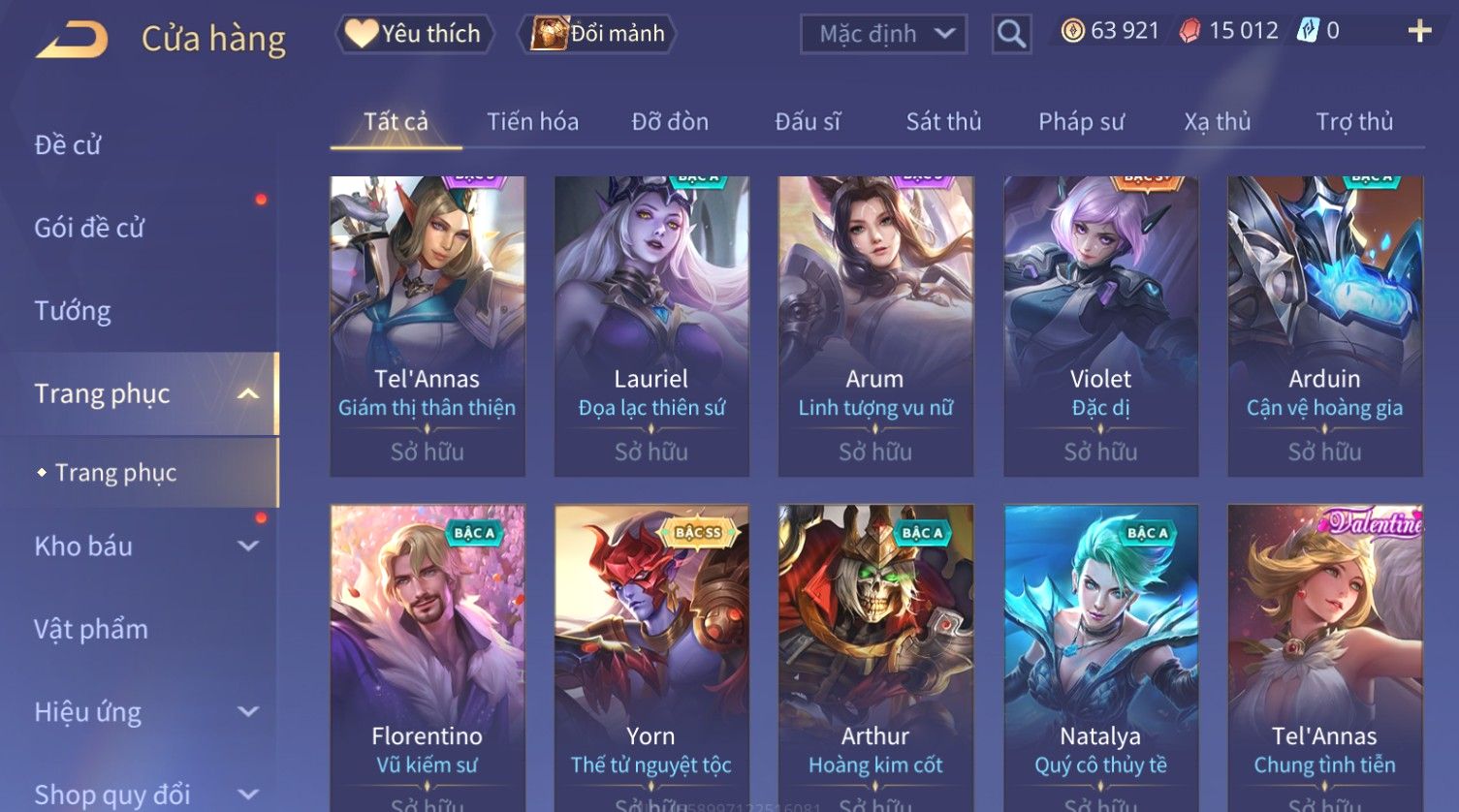1459x812 pixels.
Task: Open the Gói đề cử menu
Action: pyautogui.click(x=89, y=228)
